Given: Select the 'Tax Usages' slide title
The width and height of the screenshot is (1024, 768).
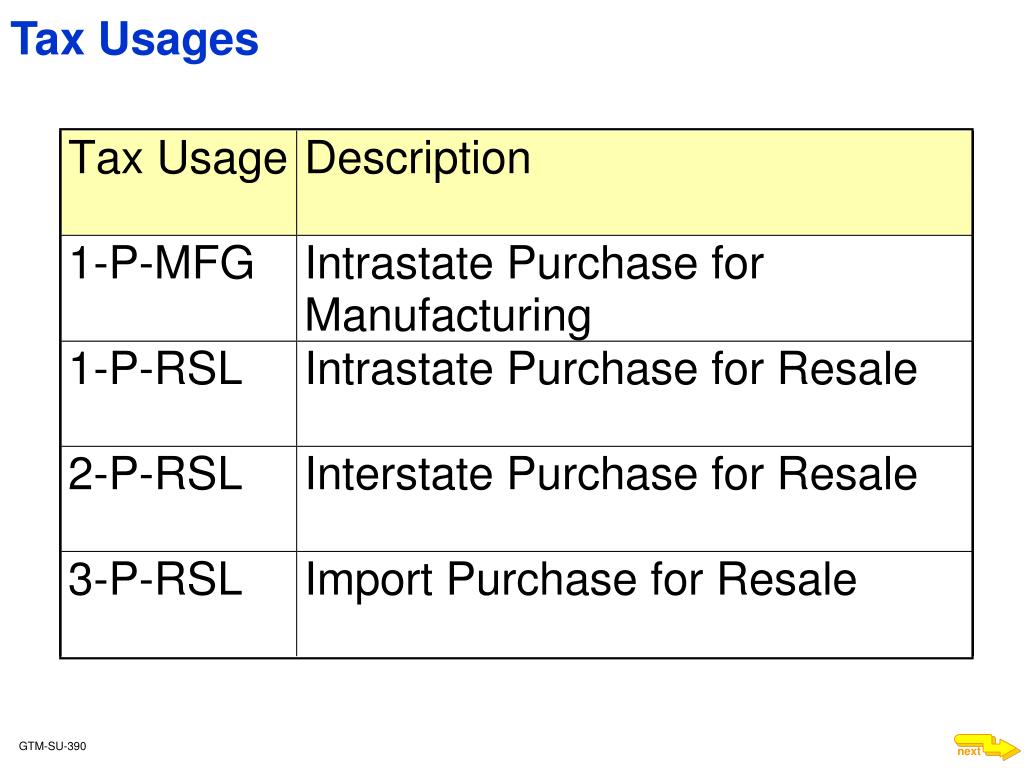Looking at the screenshot, I should (x=135, y=40).
